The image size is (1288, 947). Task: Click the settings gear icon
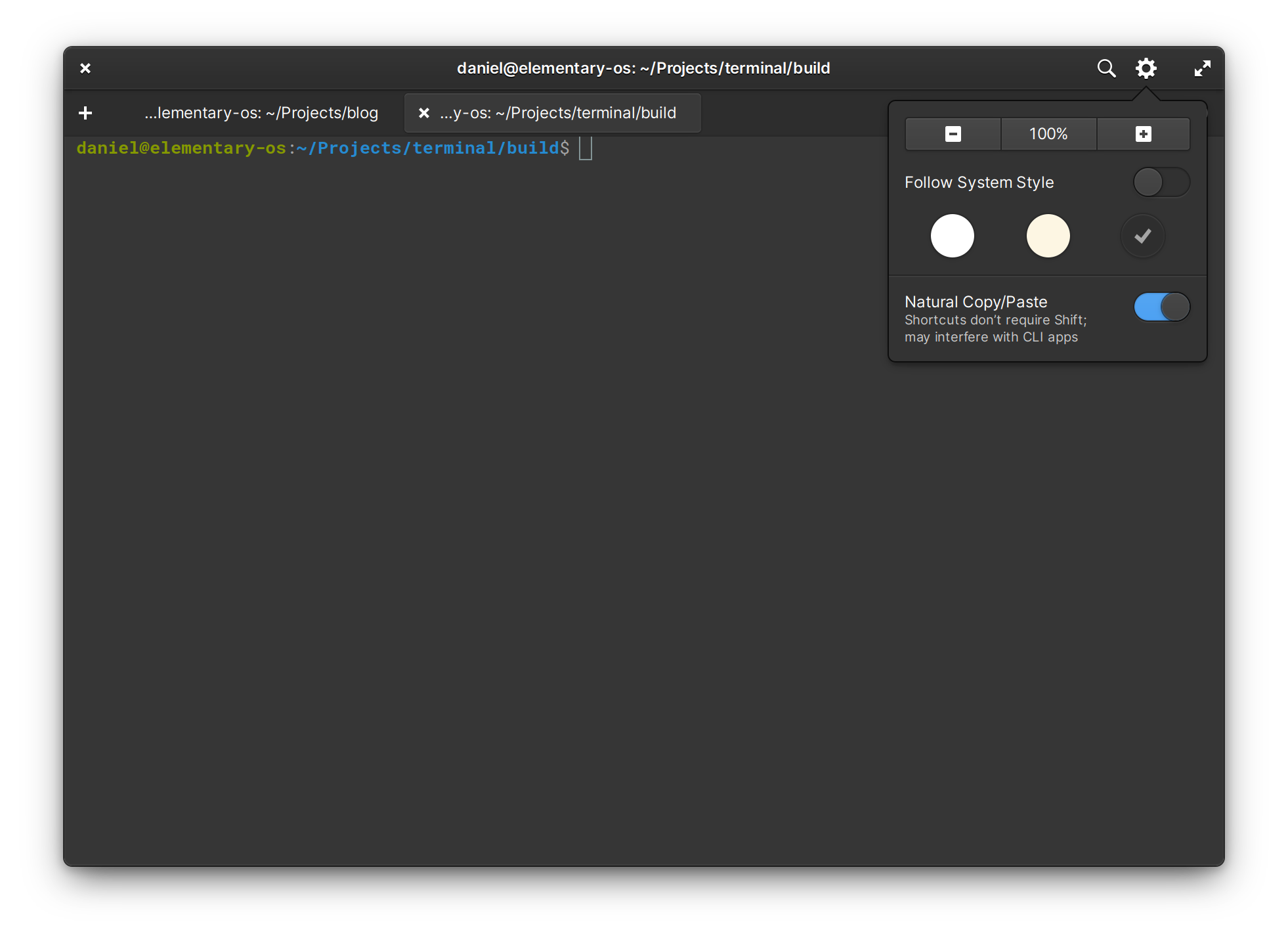tap(1146, 68)
